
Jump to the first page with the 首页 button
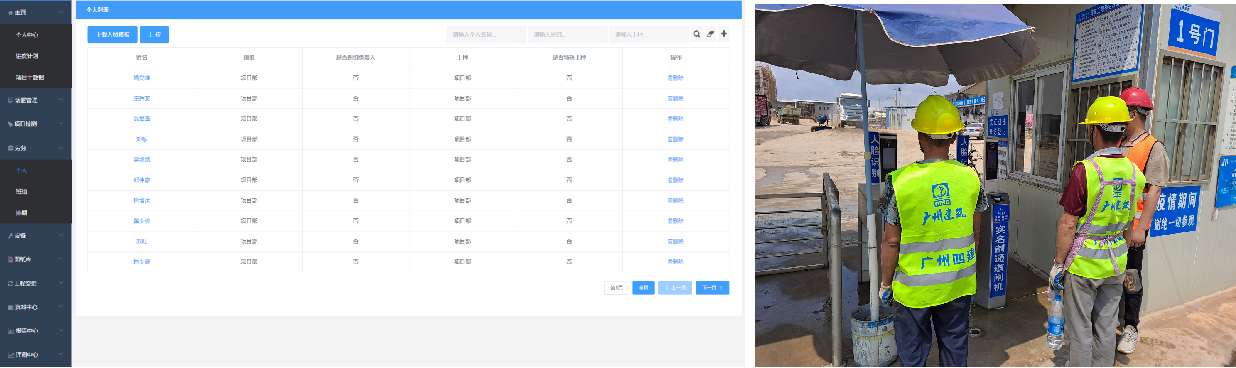[643, 288]
